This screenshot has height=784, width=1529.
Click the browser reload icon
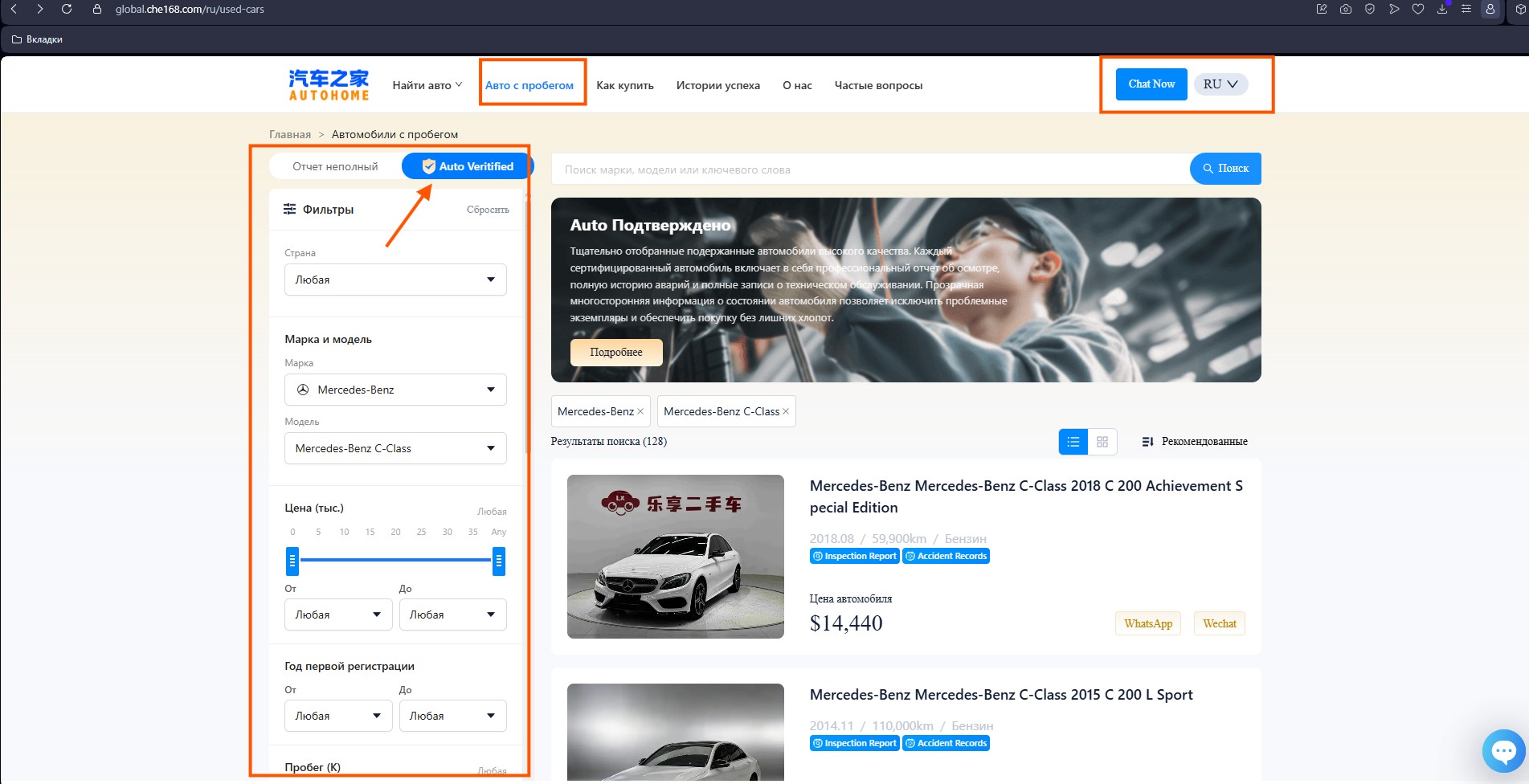[67, 9]
